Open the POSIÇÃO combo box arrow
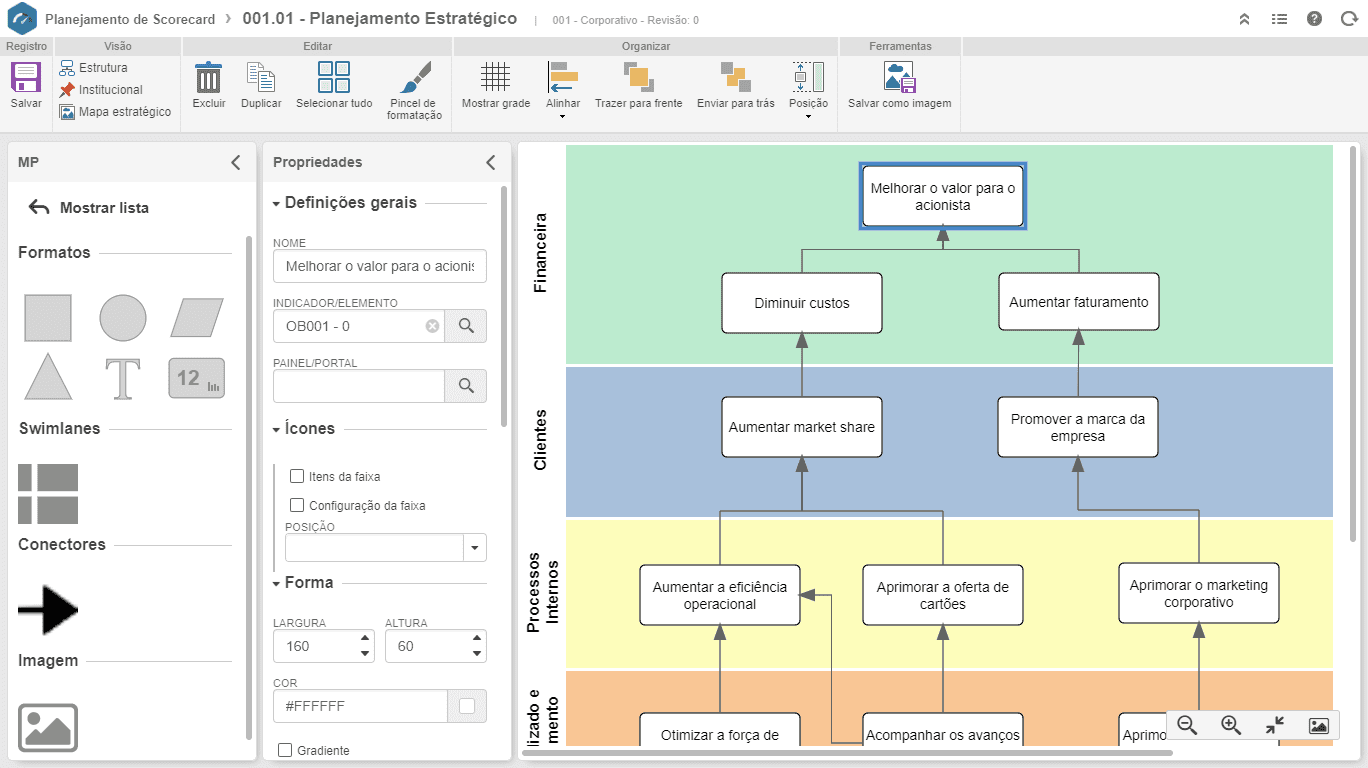The image size is (1368, 768). click(x=475, y=548)
